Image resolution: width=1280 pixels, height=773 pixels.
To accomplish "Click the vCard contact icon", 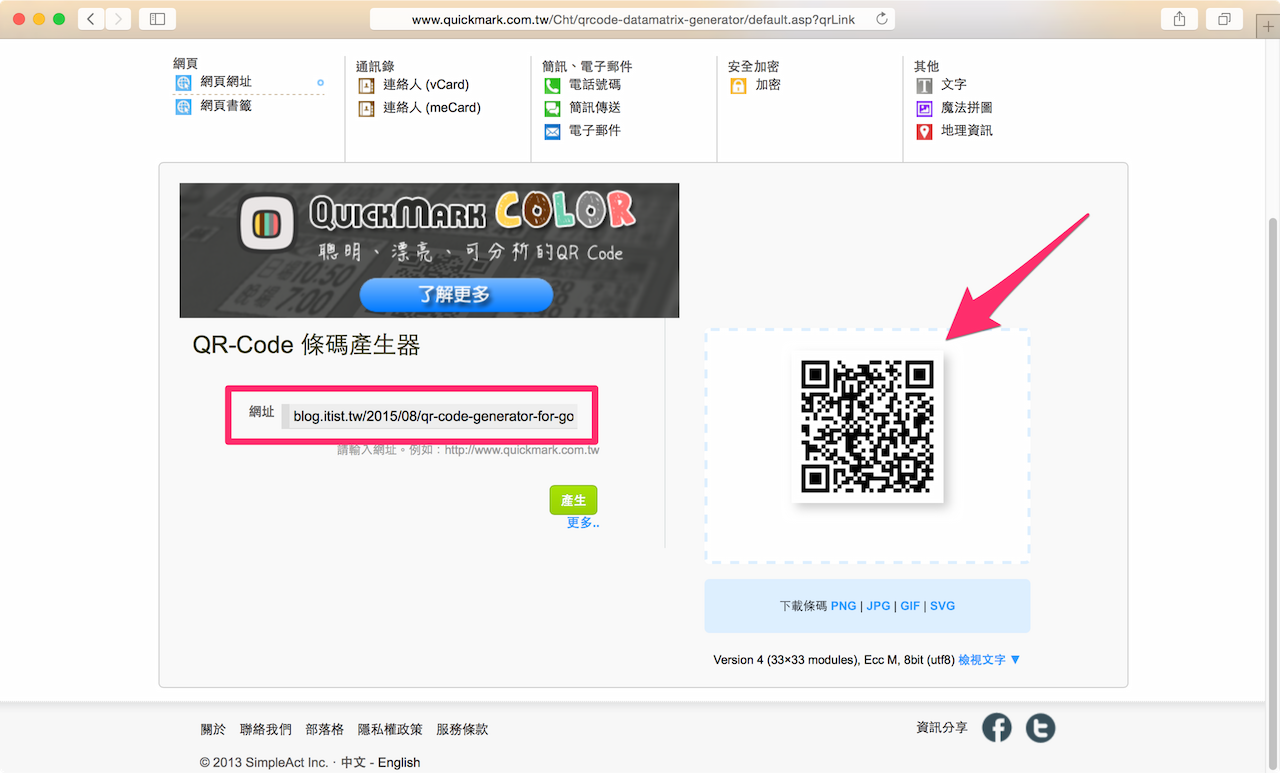I will (366, 85).
